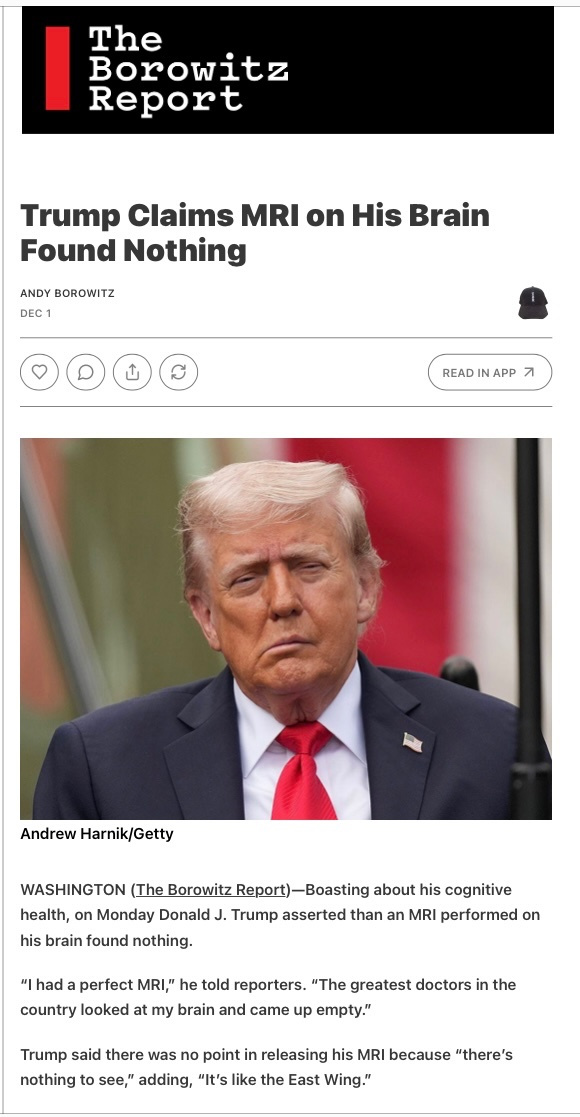Open the post in app with READ IN APP

490,372
